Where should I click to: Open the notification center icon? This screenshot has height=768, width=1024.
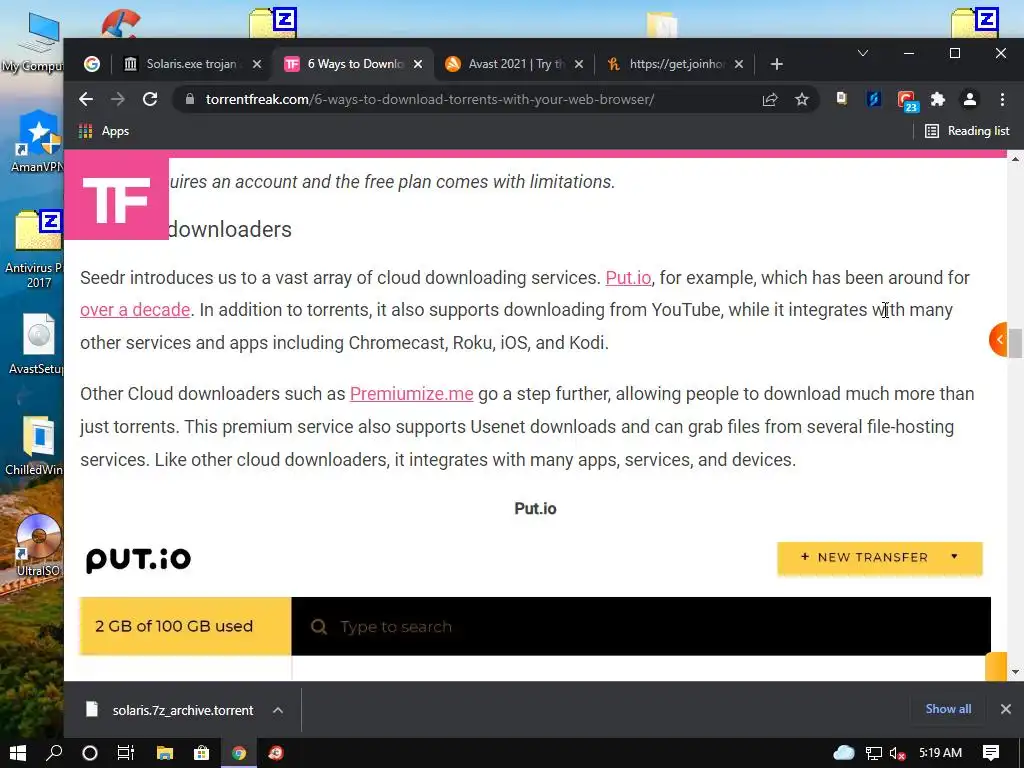991,753
